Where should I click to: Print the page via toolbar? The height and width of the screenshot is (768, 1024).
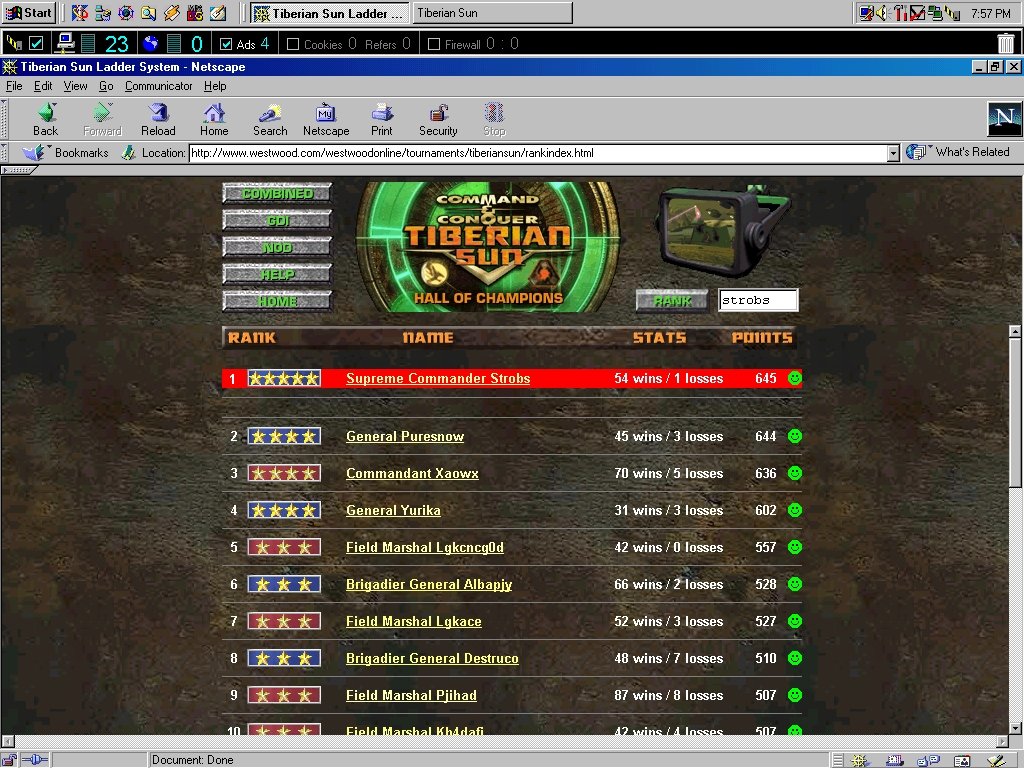(x=382, y=120)
